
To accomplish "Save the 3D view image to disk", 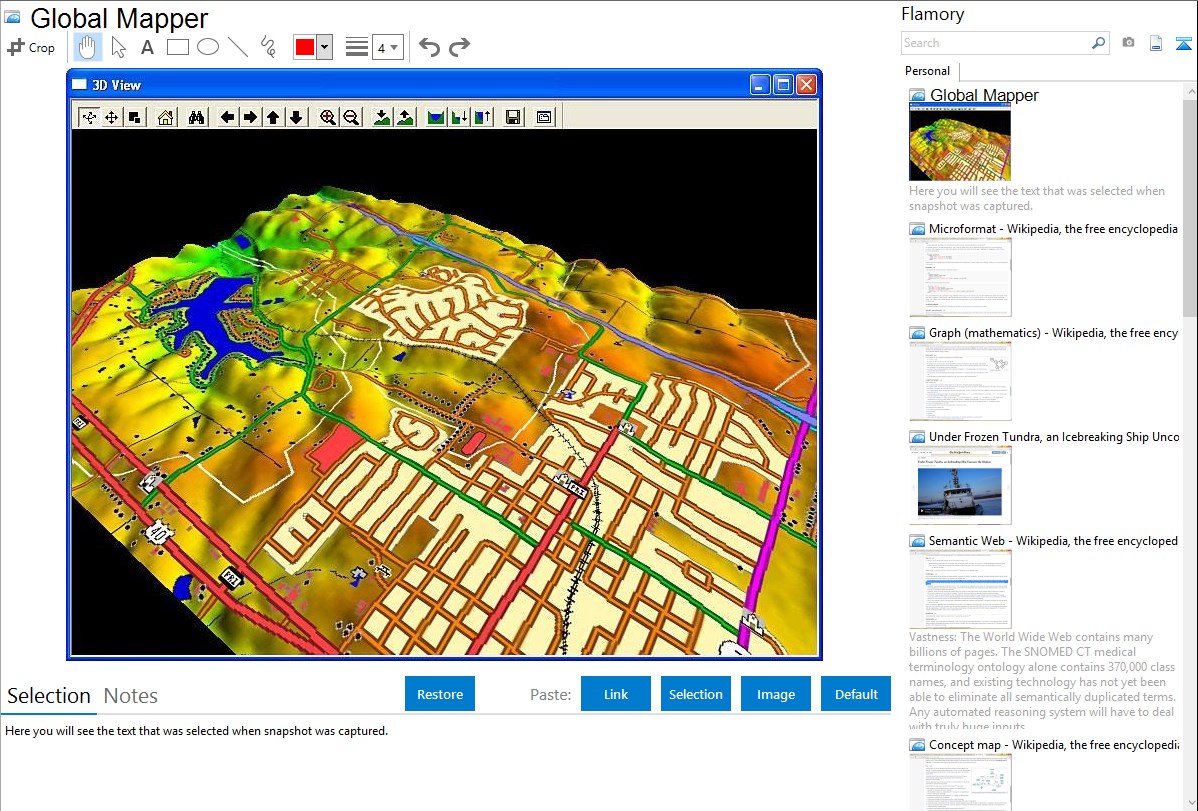I will click(x=513, y=117).
